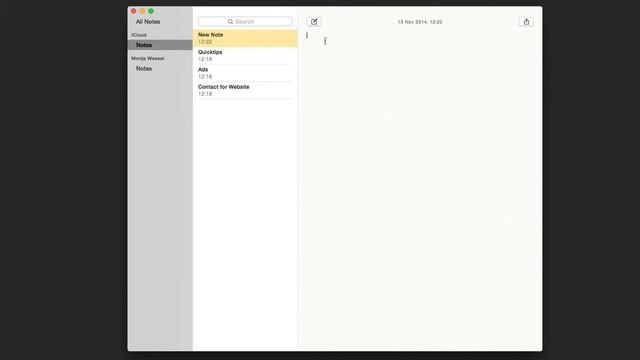
Task: Minimize the Notes window
Action: click(142, 11)
